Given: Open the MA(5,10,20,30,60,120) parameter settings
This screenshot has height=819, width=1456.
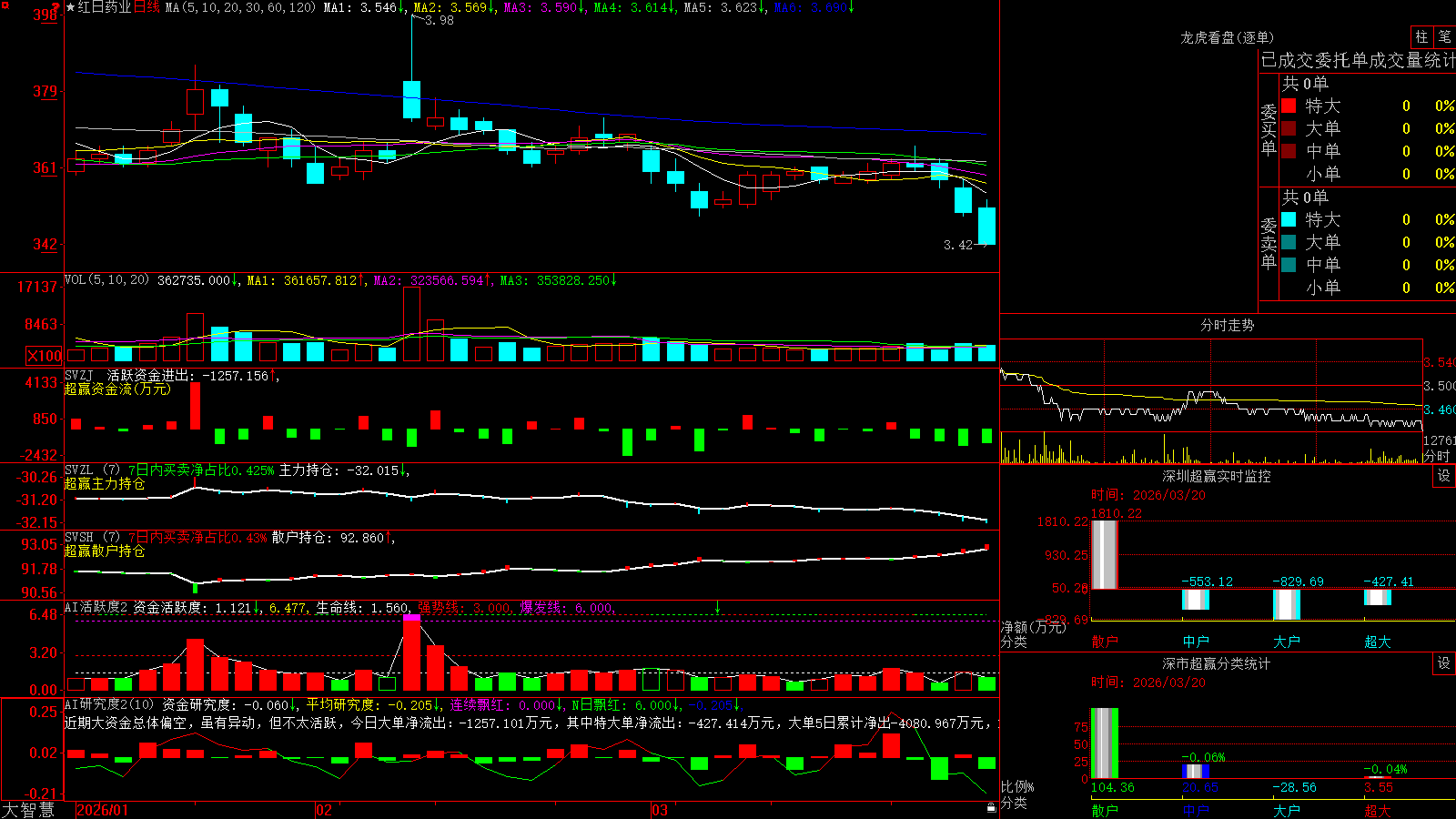Looking at the screenshot, I should tap(240, 7).
